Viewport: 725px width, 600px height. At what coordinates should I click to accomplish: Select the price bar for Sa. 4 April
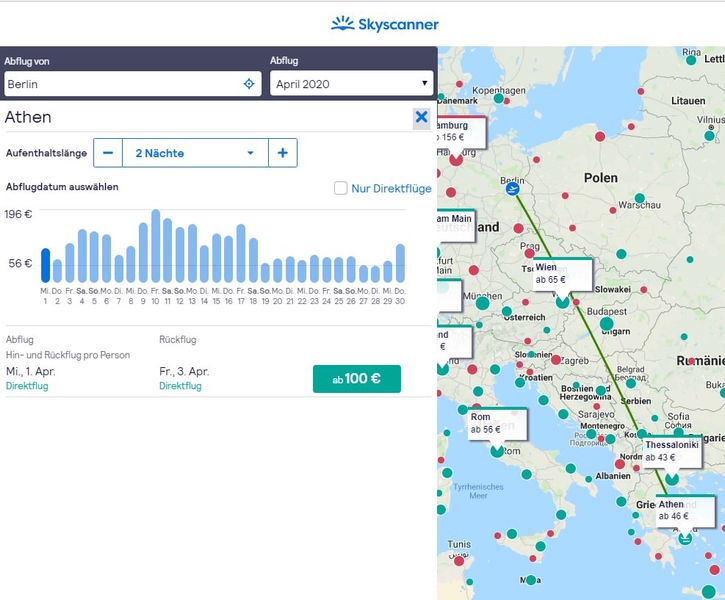82,256
